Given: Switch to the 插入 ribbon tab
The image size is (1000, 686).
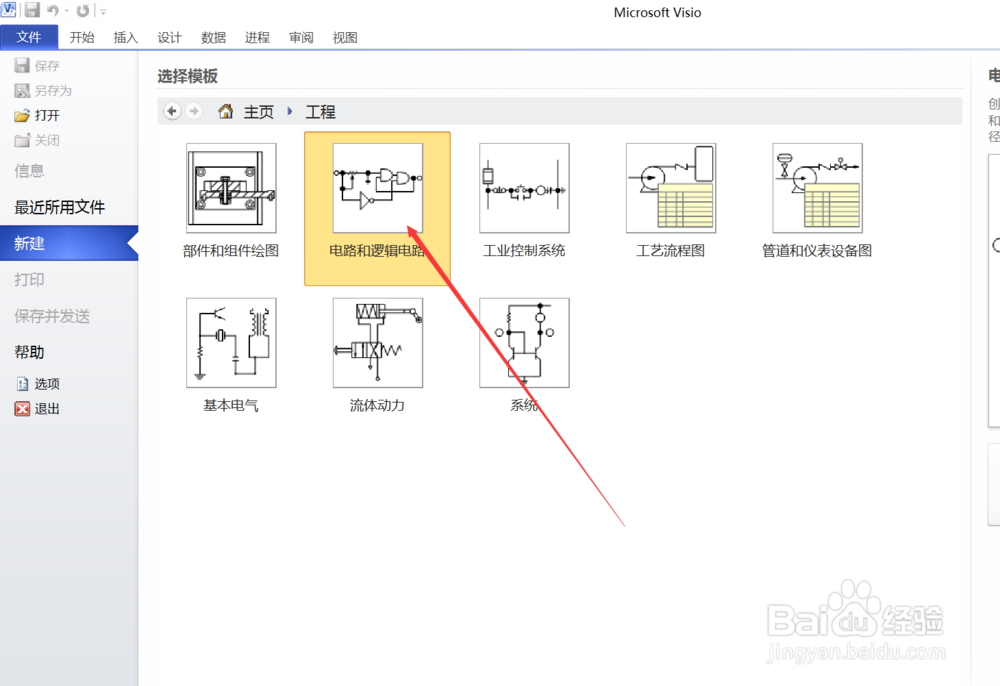Looking at the screenshot, I should 126,38.
